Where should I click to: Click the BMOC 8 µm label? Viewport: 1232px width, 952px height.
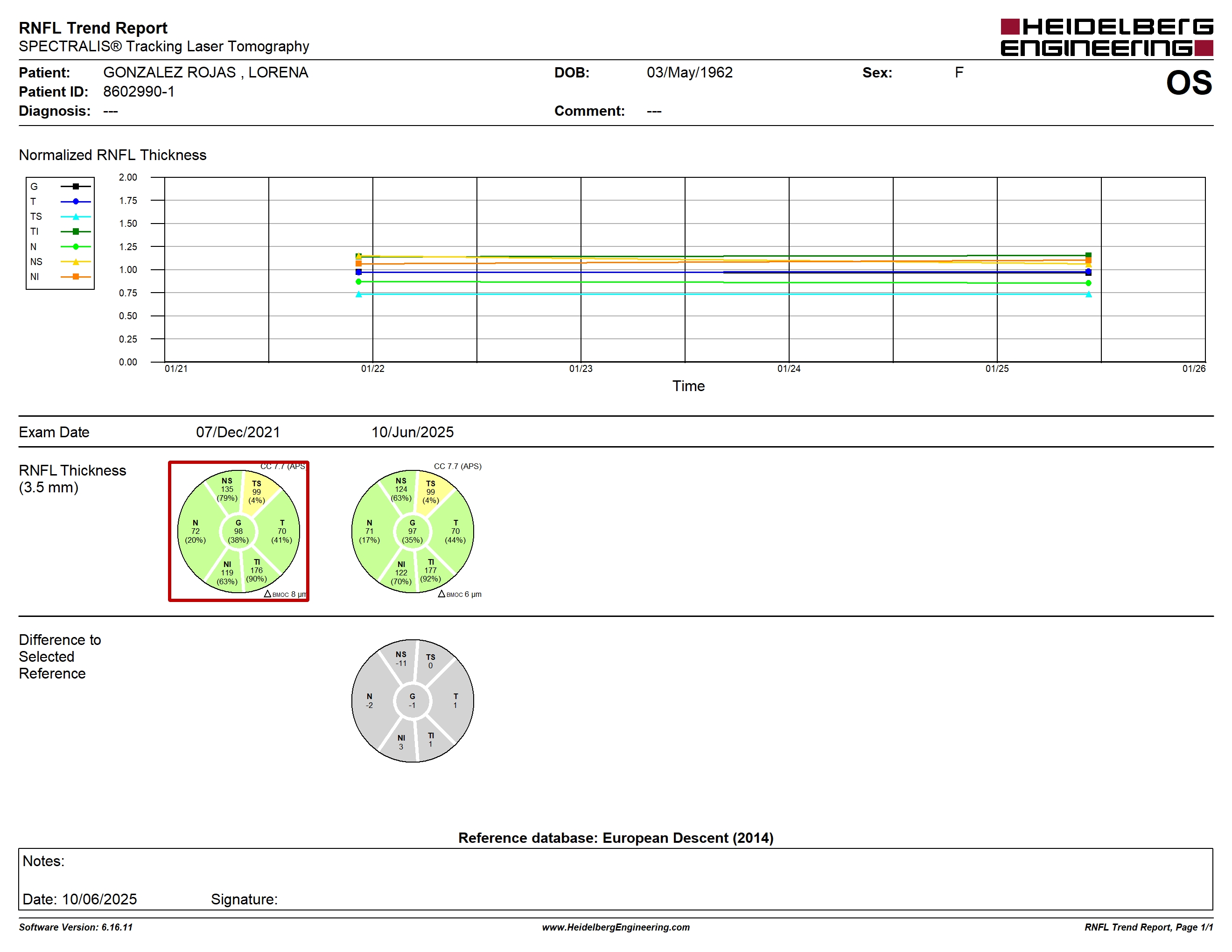pos(285,594)
